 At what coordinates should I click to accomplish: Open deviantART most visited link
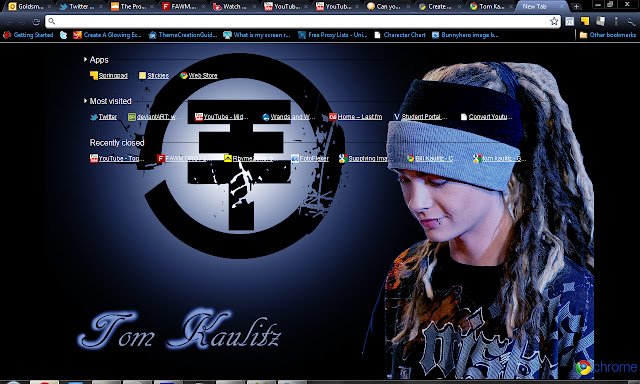click(x=155, y=117)
